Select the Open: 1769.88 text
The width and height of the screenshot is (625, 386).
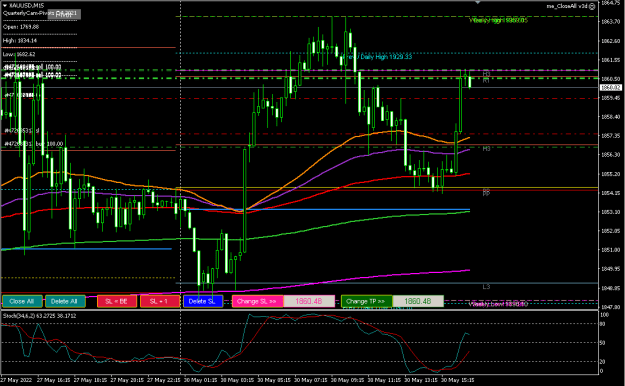coord(21,27)
